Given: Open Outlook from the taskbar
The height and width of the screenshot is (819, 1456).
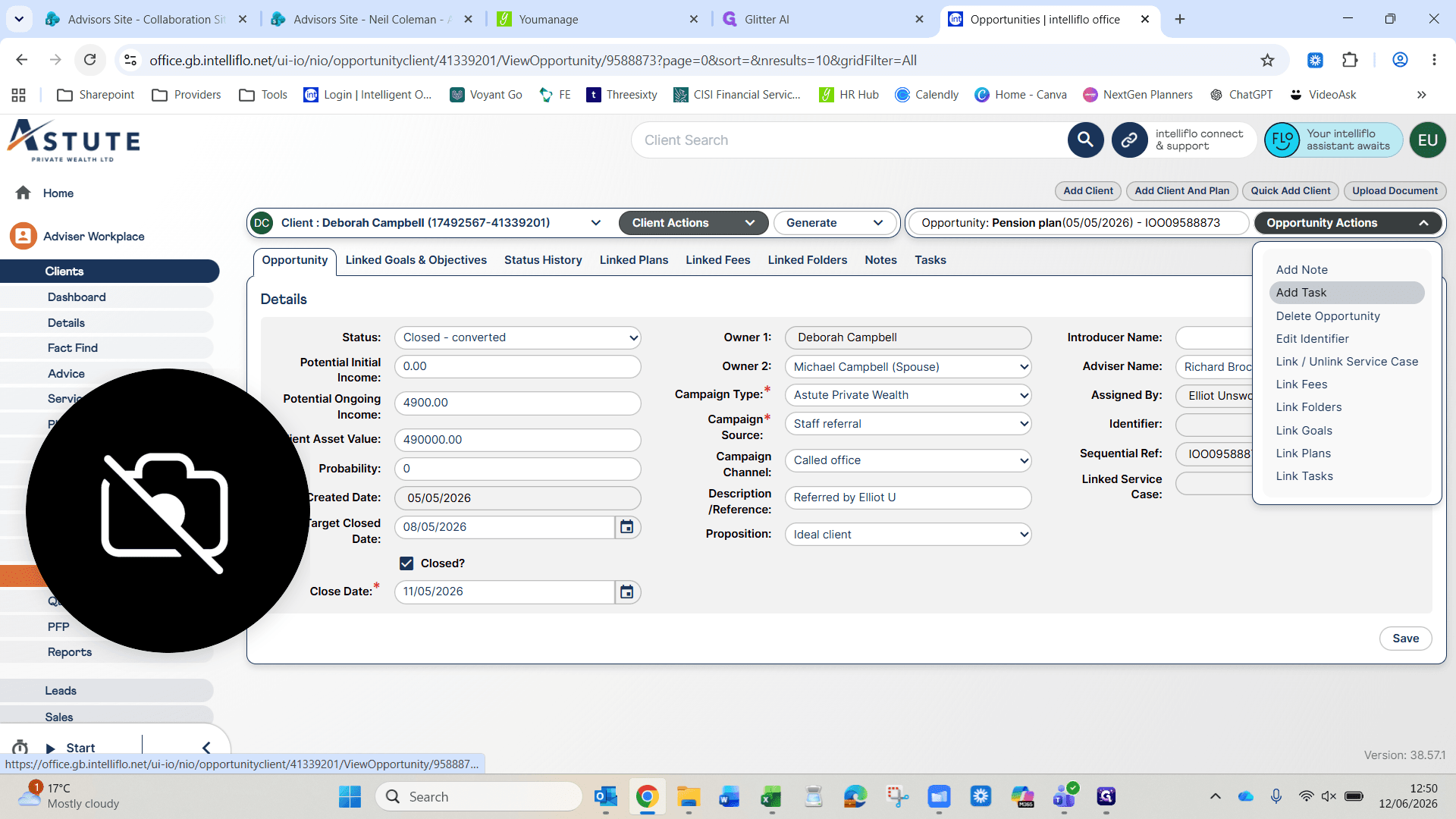Looking at the screenshot, I should coord(605,796).
